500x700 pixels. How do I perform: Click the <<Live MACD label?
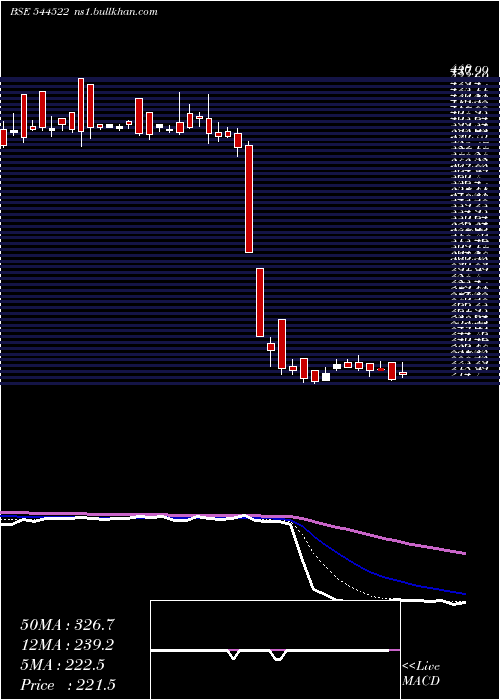pyautogui.click(x=421, y=674)
